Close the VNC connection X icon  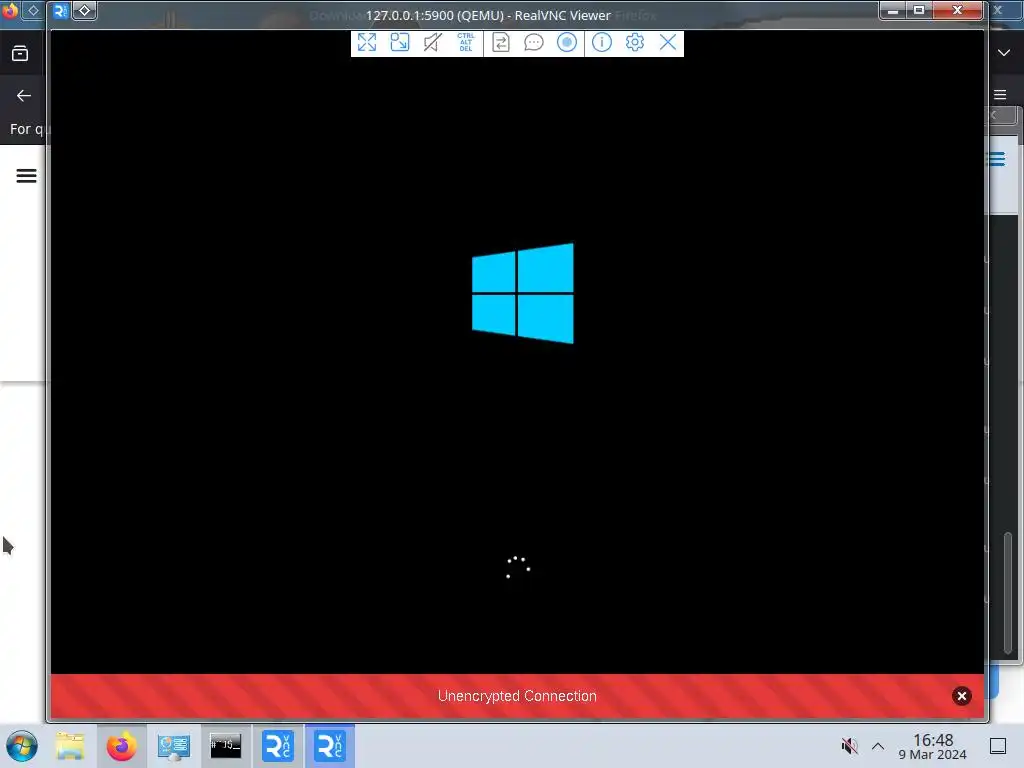(x=668, y=43)
